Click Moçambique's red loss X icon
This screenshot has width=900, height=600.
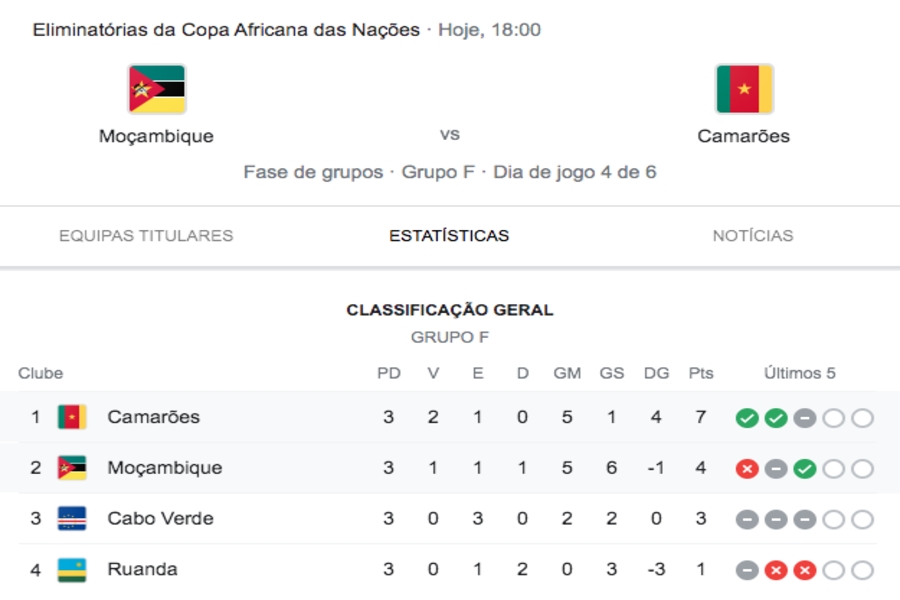[x=747, y=469]
